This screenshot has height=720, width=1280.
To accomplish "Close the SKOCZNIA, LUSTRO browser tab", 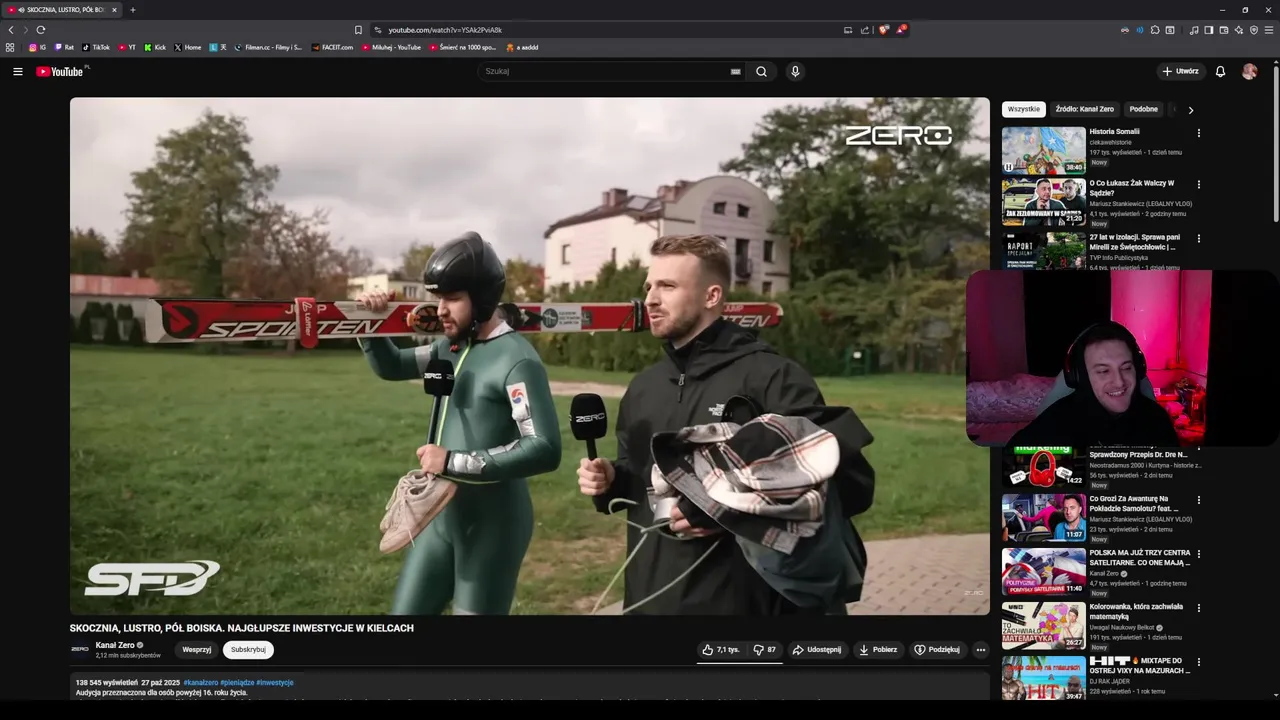I will tap(114, 10).
